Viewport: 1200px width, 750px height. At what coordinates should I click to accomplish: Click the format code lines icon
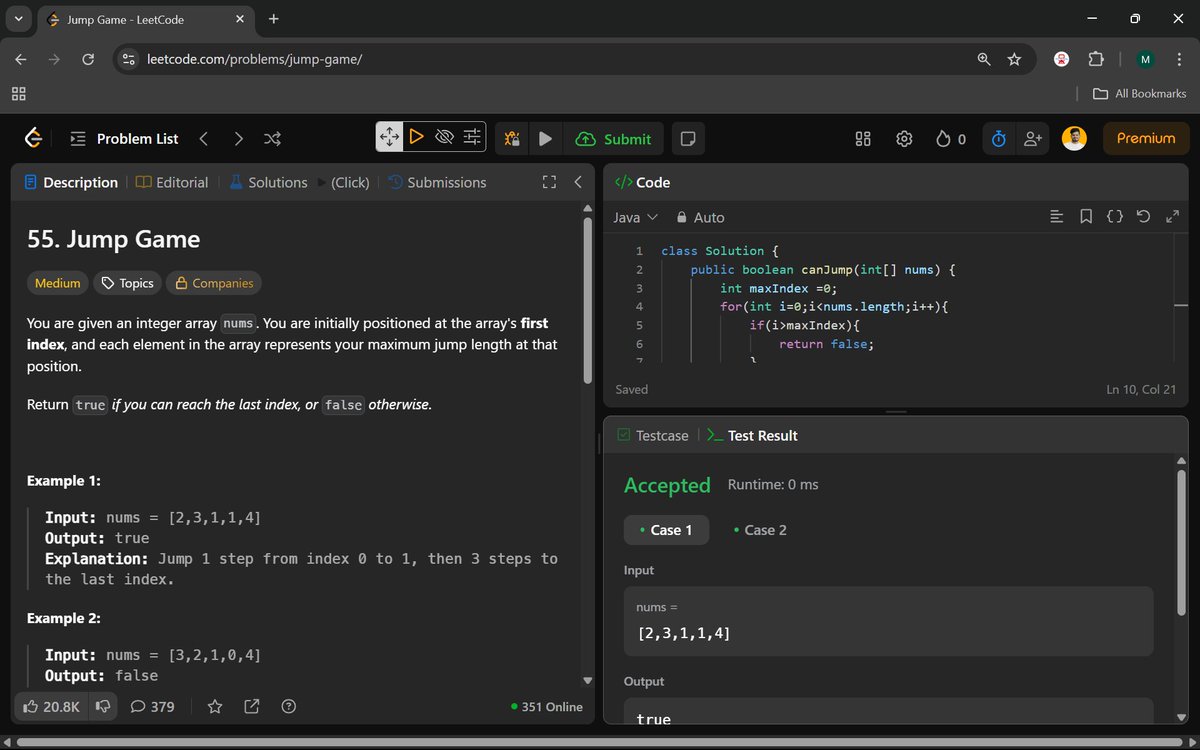coord(1057,216)
